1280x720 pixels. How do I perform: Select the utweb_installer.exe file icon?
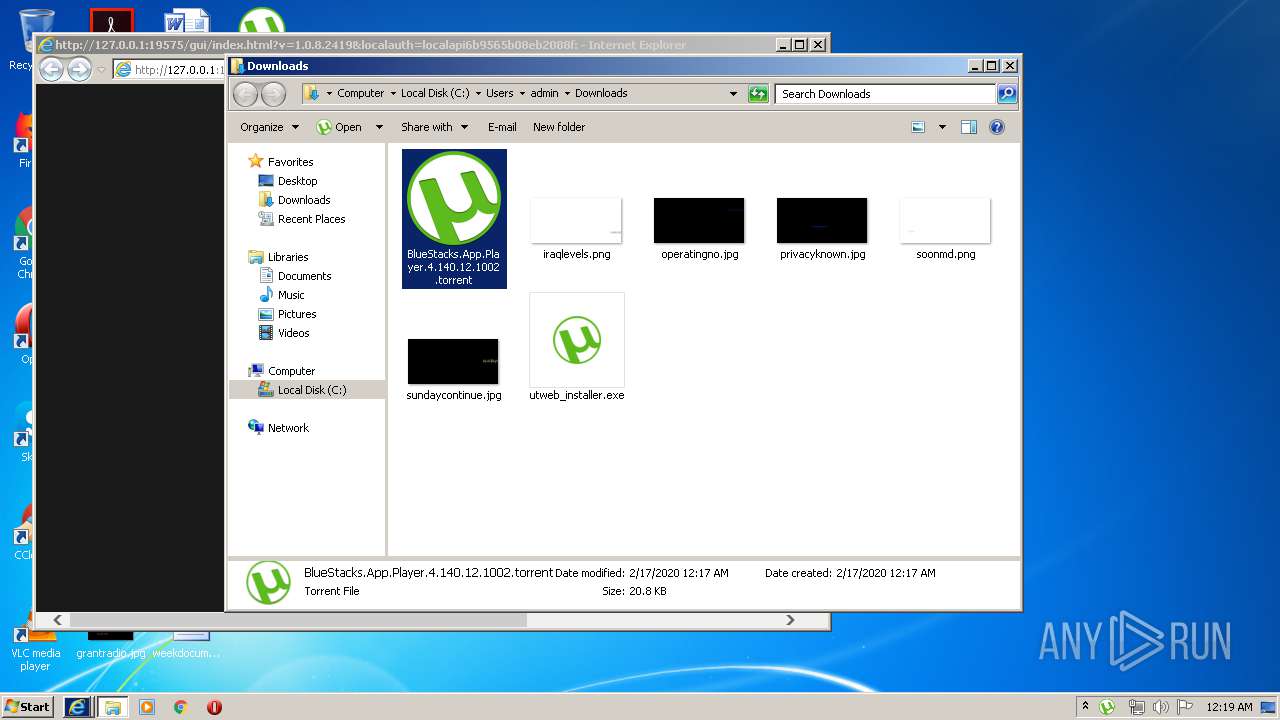pyautogui.click(x=577, y=340)
